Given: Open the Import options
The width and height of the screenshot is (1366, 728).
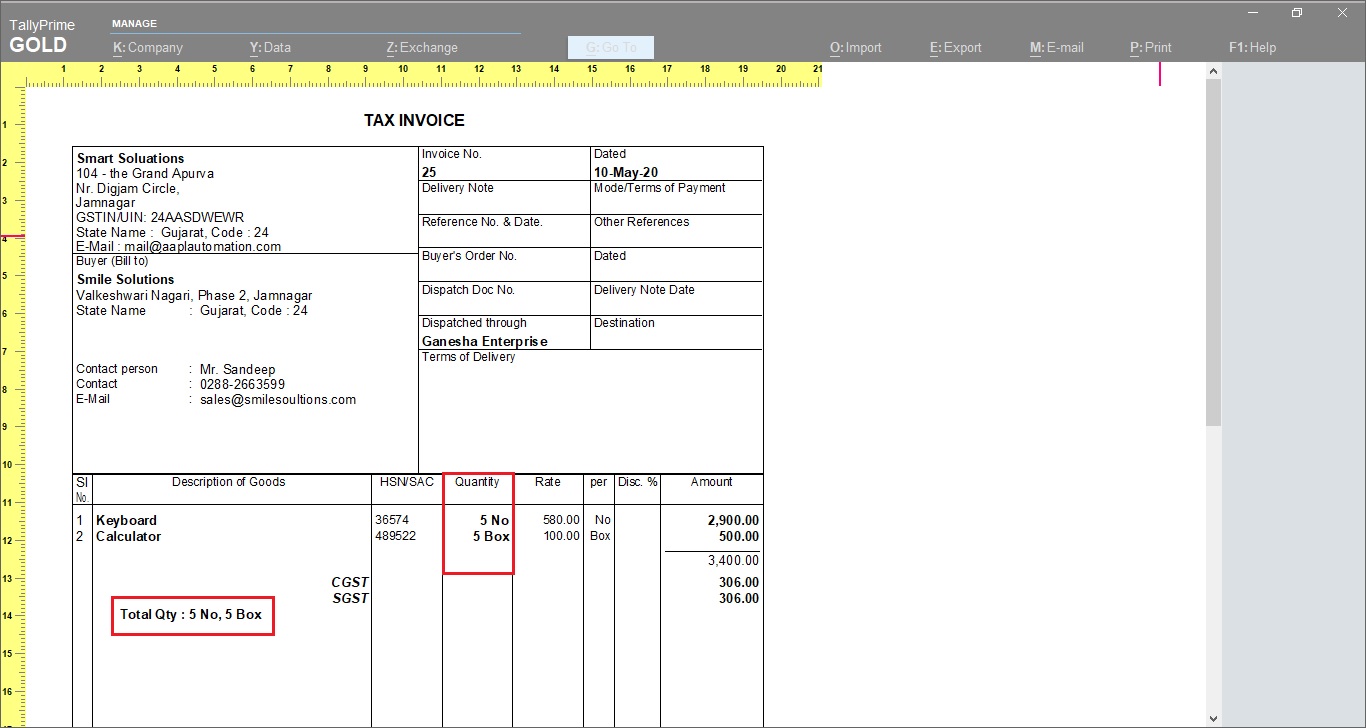Looking at the screenshot, I should click(855, 47).
